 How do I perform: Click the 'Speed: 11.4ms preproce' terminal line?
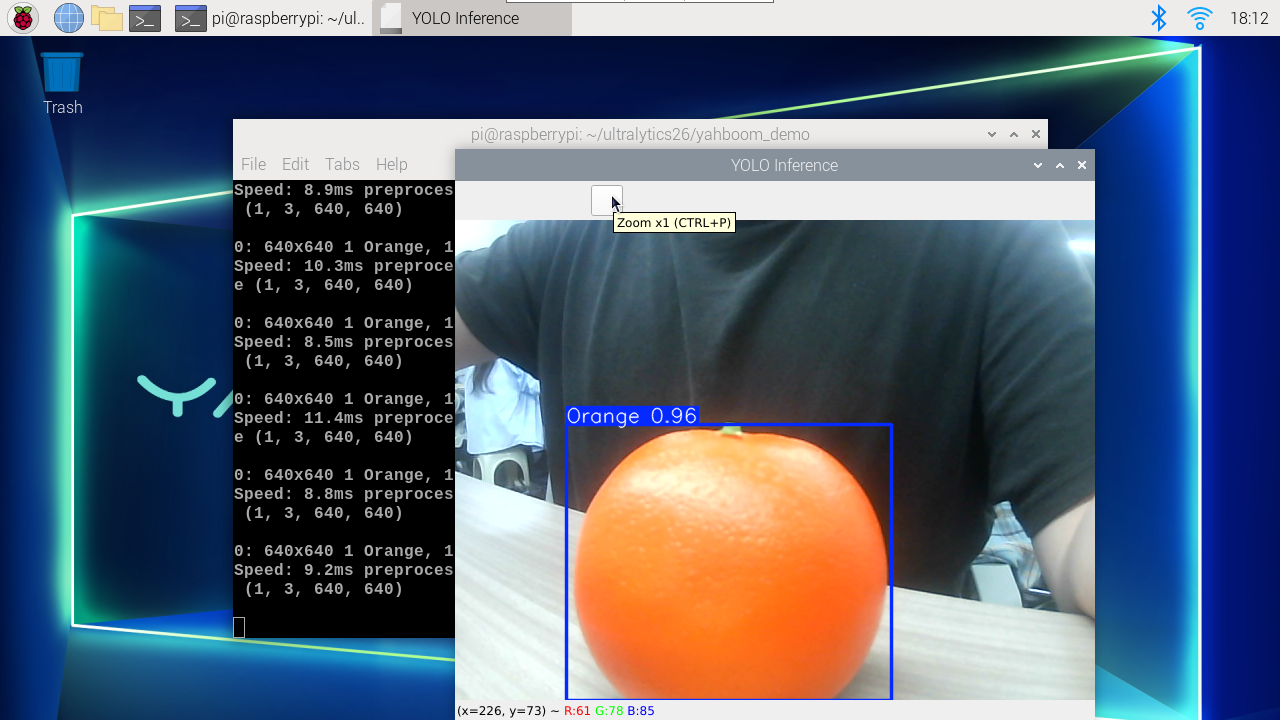(x=344, y=418)
